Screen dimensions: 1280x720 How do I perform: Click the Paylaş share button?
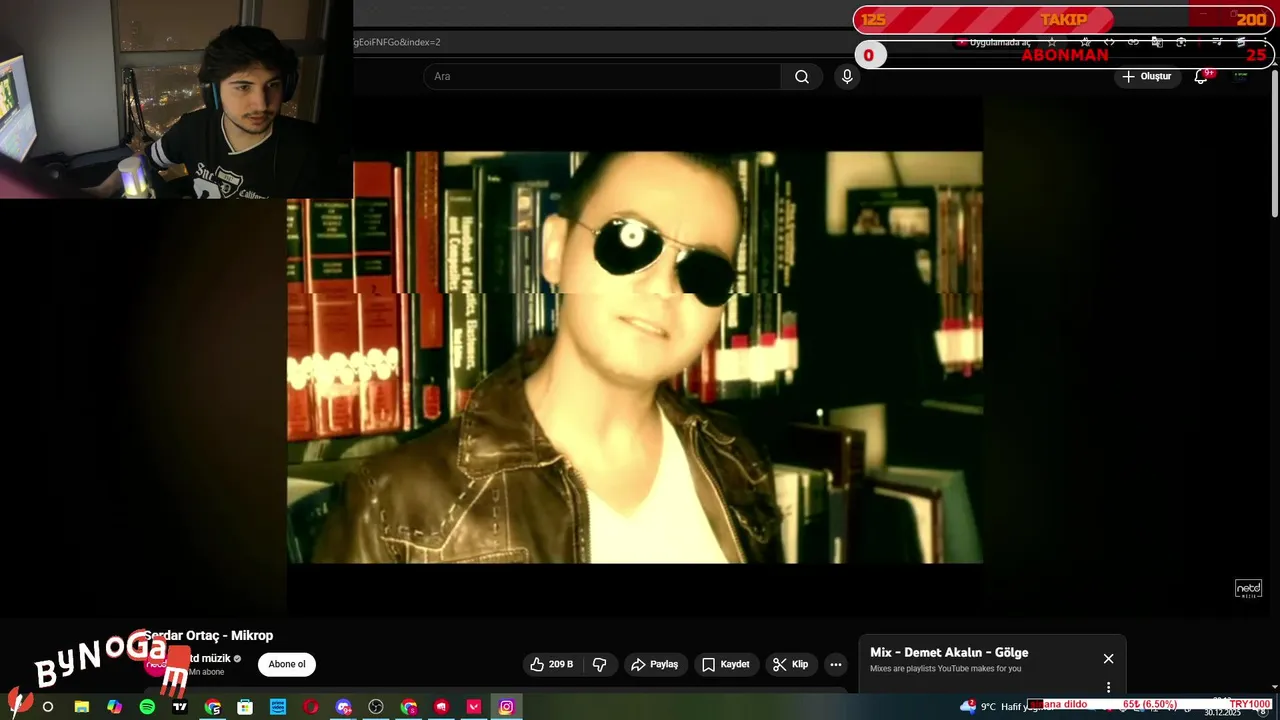tap(654, 664)
